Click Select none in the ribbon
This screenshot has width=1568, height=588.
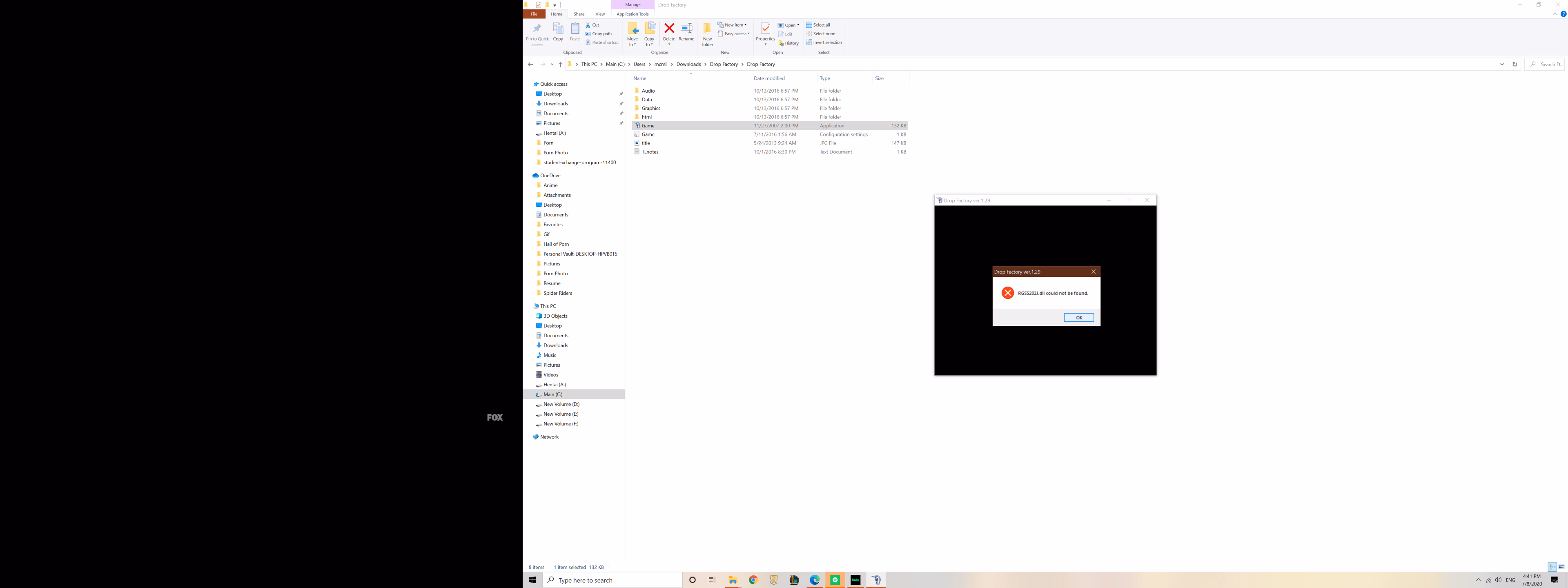(820, 33)
